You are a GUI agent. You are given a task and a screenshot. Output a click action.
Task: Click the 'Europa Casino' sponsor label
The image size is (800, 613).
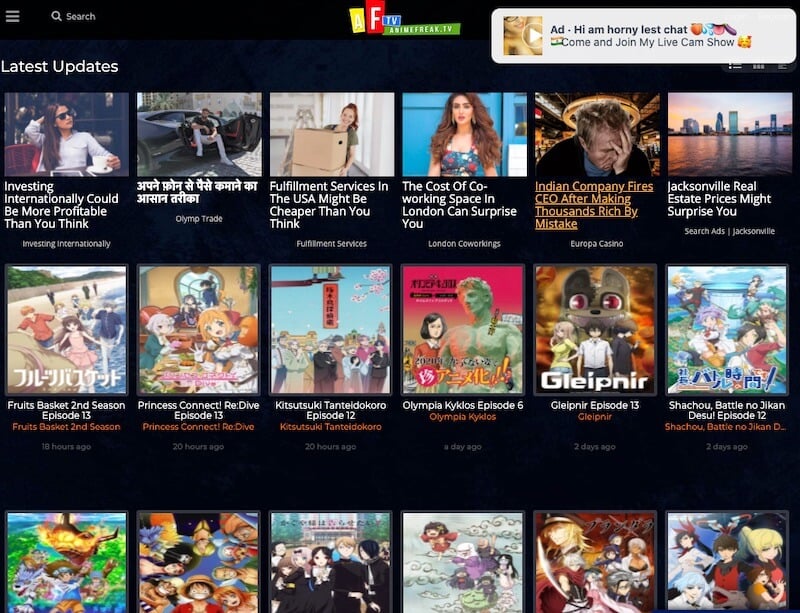coord(597,244)
